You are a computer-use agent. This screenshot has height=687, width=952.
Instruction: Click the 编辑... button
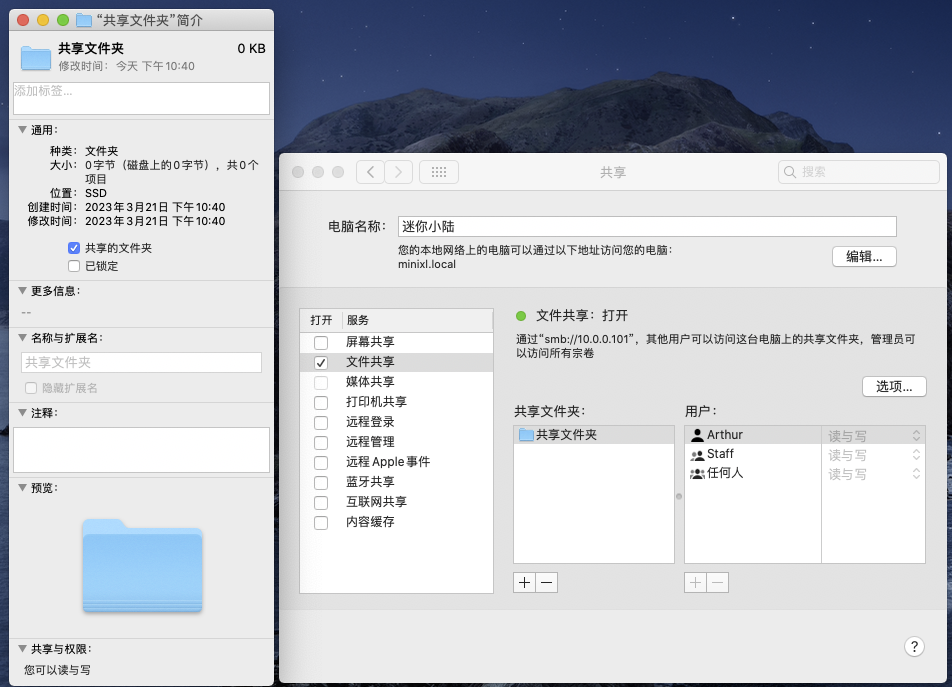coord(864,256)
